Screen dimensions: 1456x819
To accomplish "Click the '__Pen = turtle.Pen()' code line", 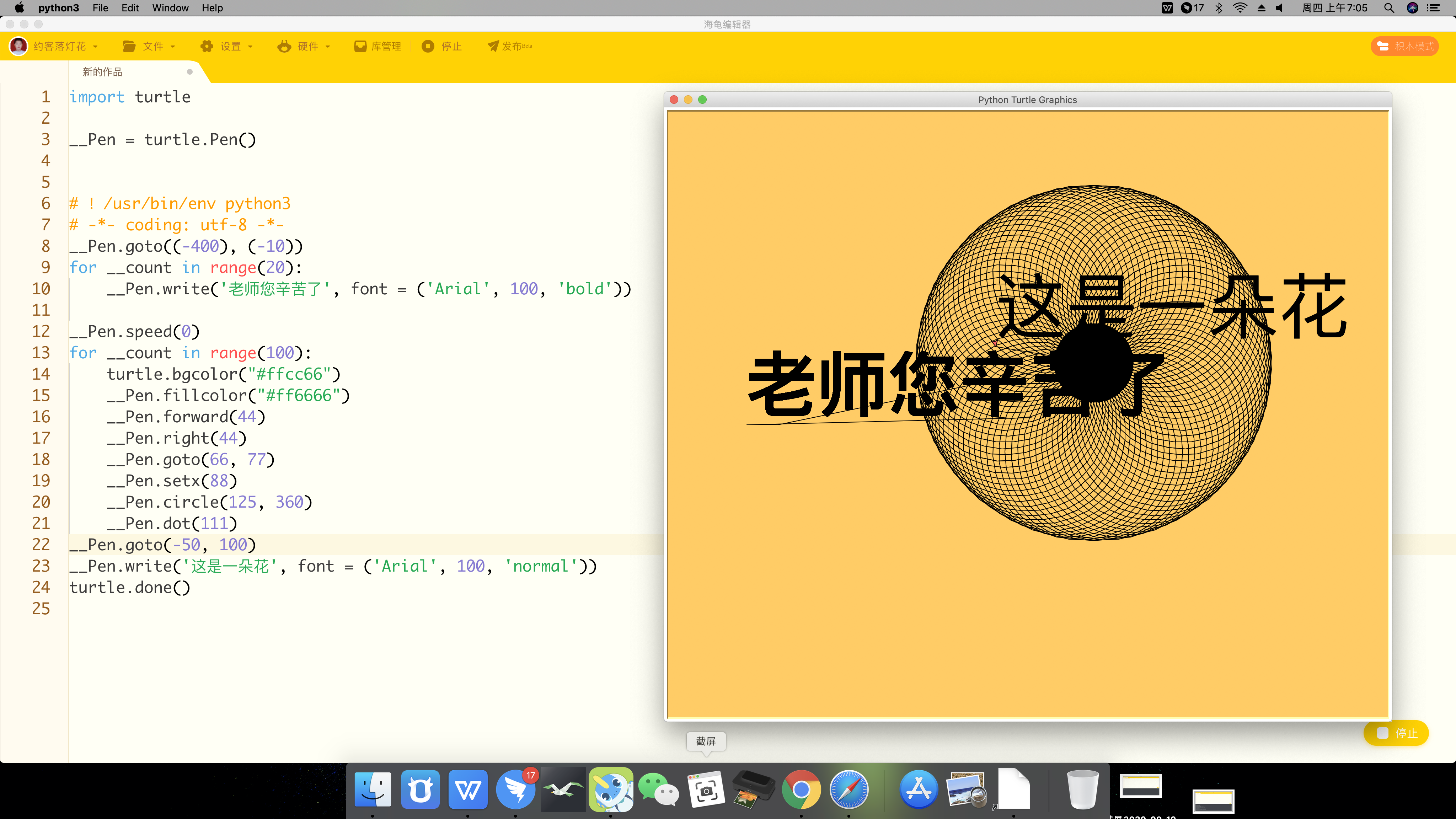I will coord(163,140).
